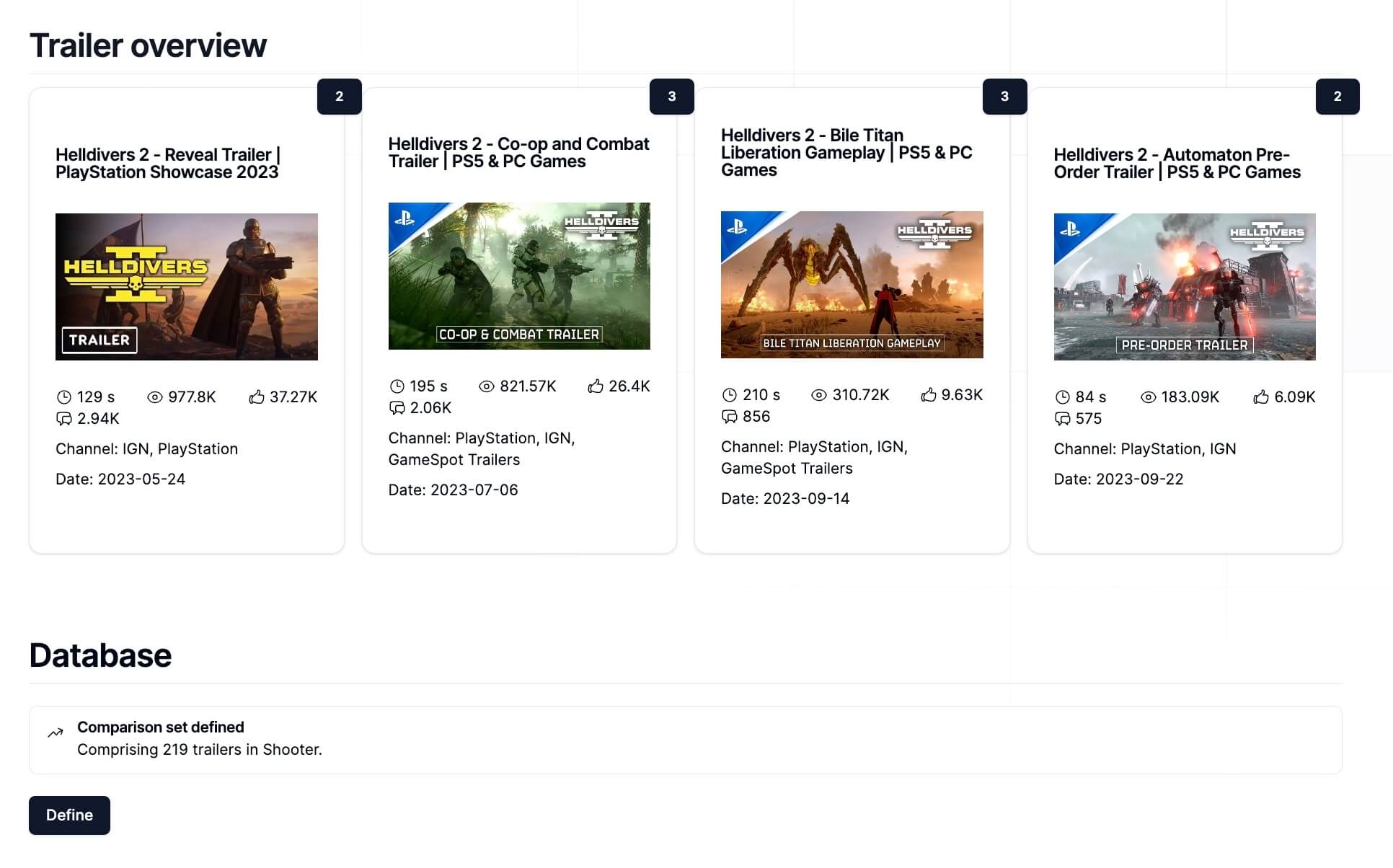Click the 977.8K view count
Image resolution: width=1393 pixels, height=868 pixels.
[192, 397]
